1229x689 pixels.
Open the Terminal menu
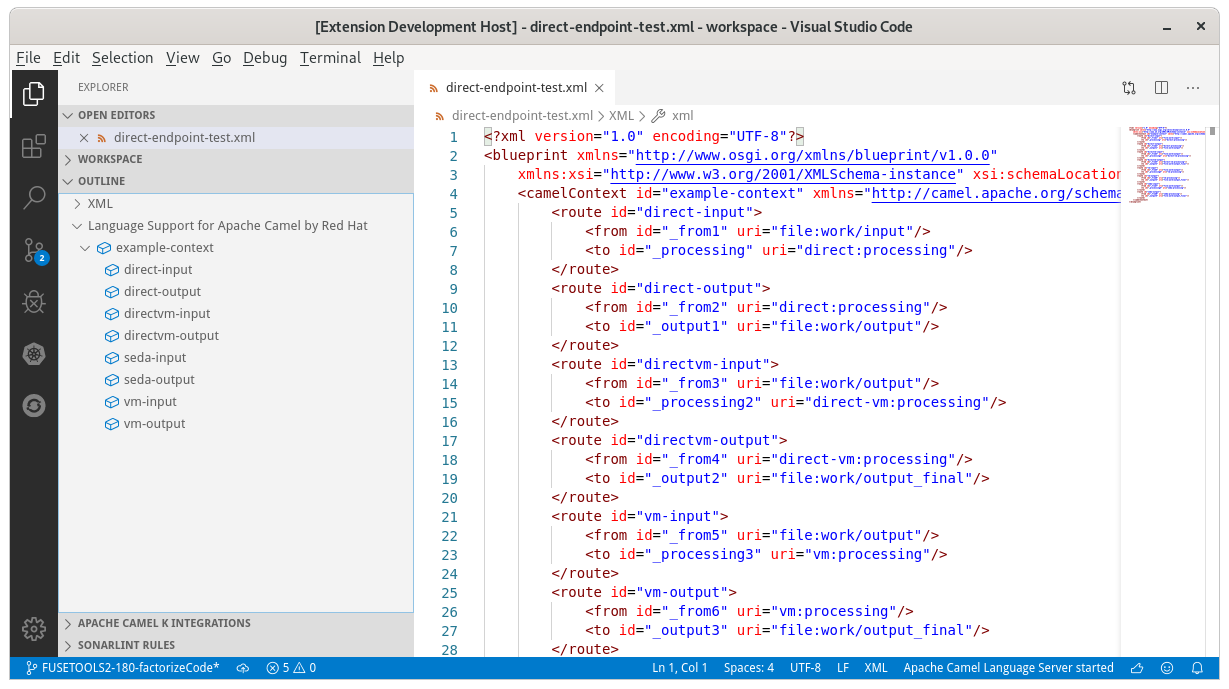[x=331, y=58]
